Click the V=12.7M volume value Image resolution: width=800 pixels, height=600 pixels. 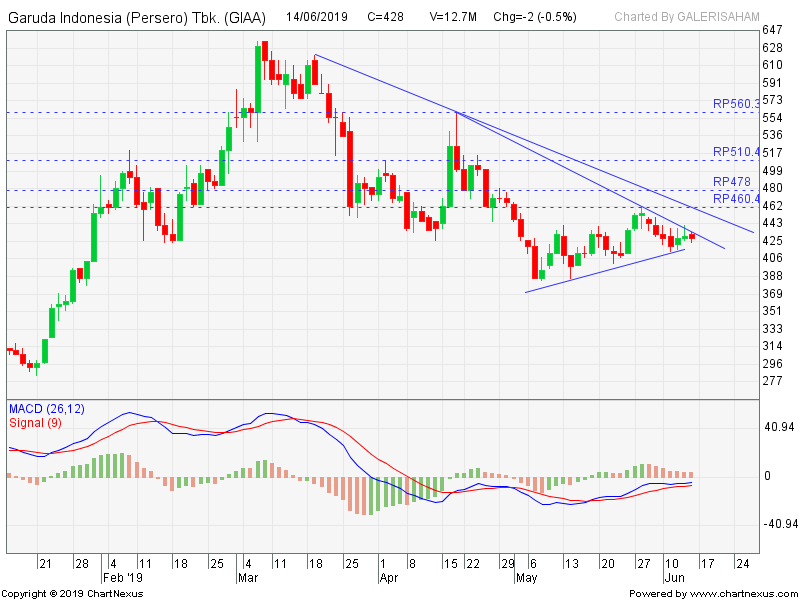pos(455,17)
